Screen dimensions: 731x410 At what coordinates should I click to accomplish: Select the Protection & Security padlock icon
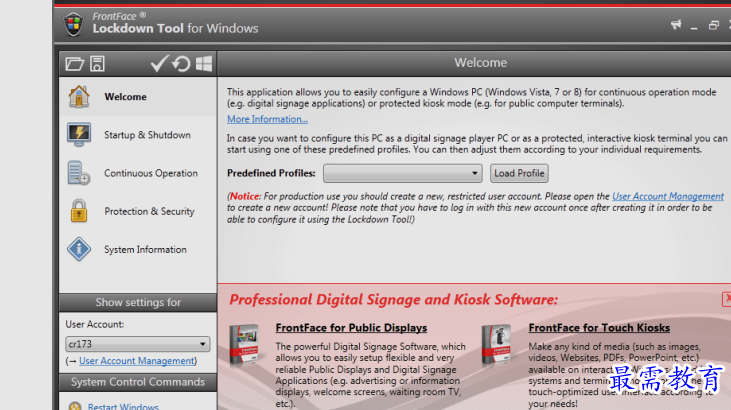coord(79,211)
